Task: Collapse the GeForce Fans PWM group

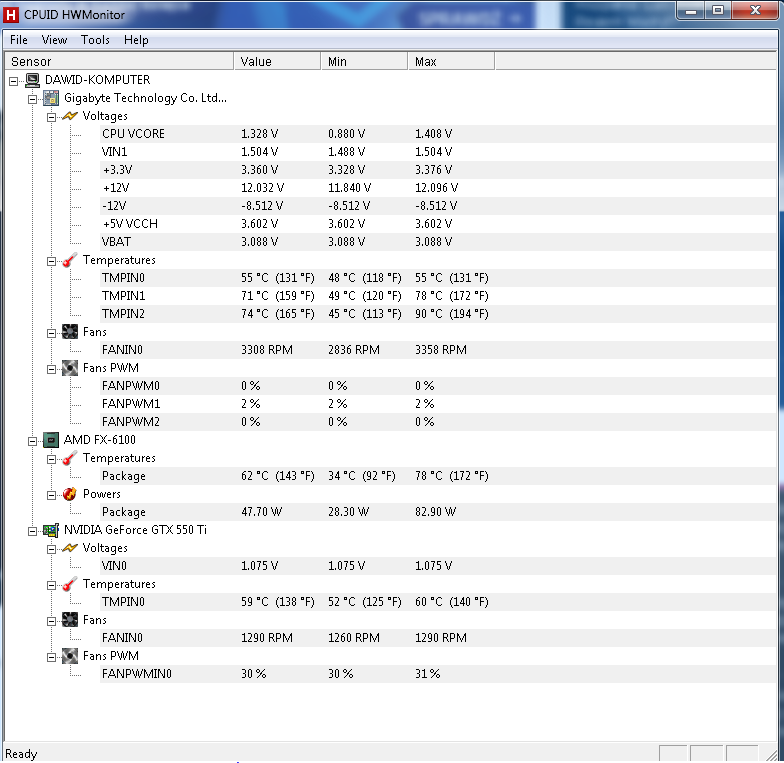Action: [51, 658]
